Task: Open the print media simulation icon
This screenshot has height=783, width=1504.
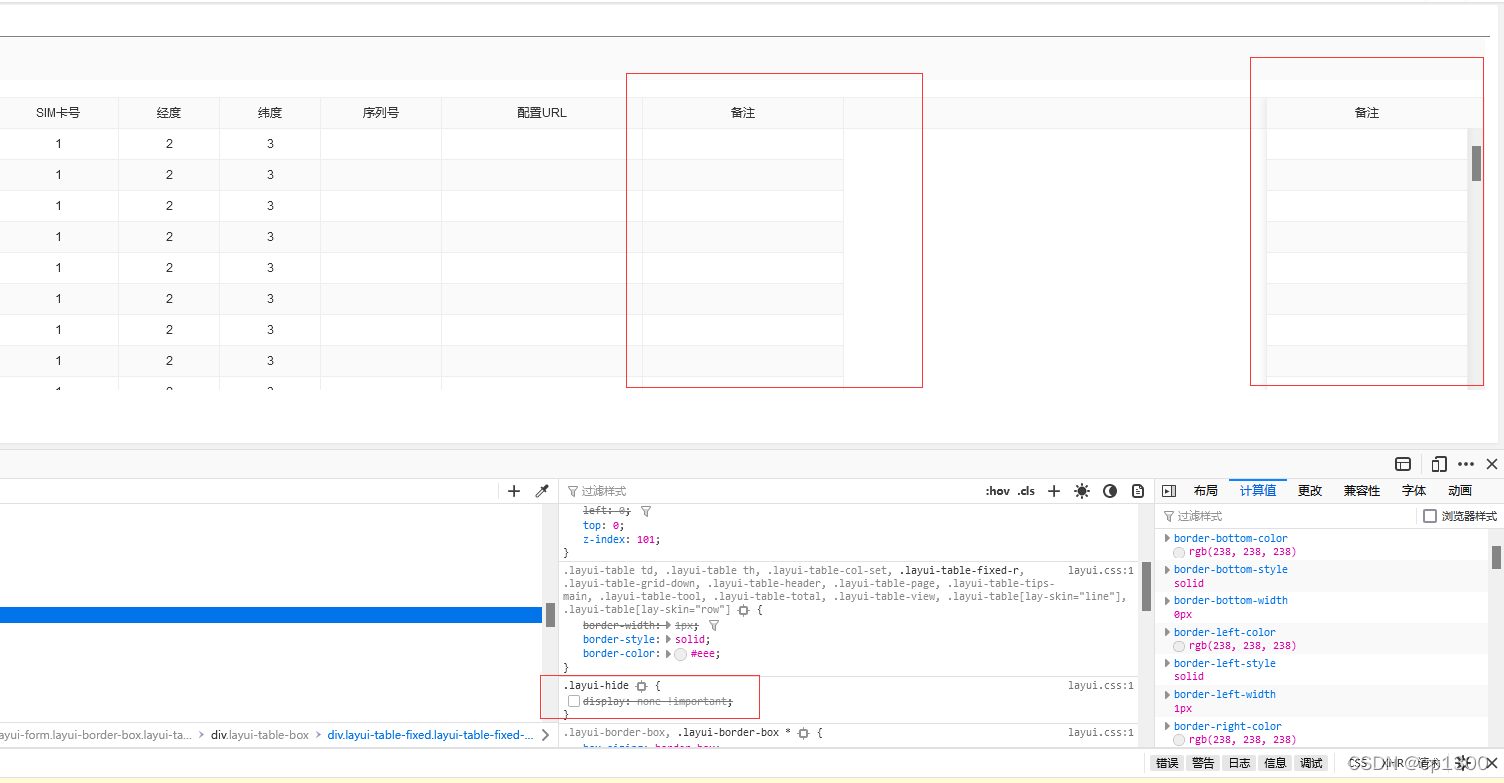Action: [1138, 491]
